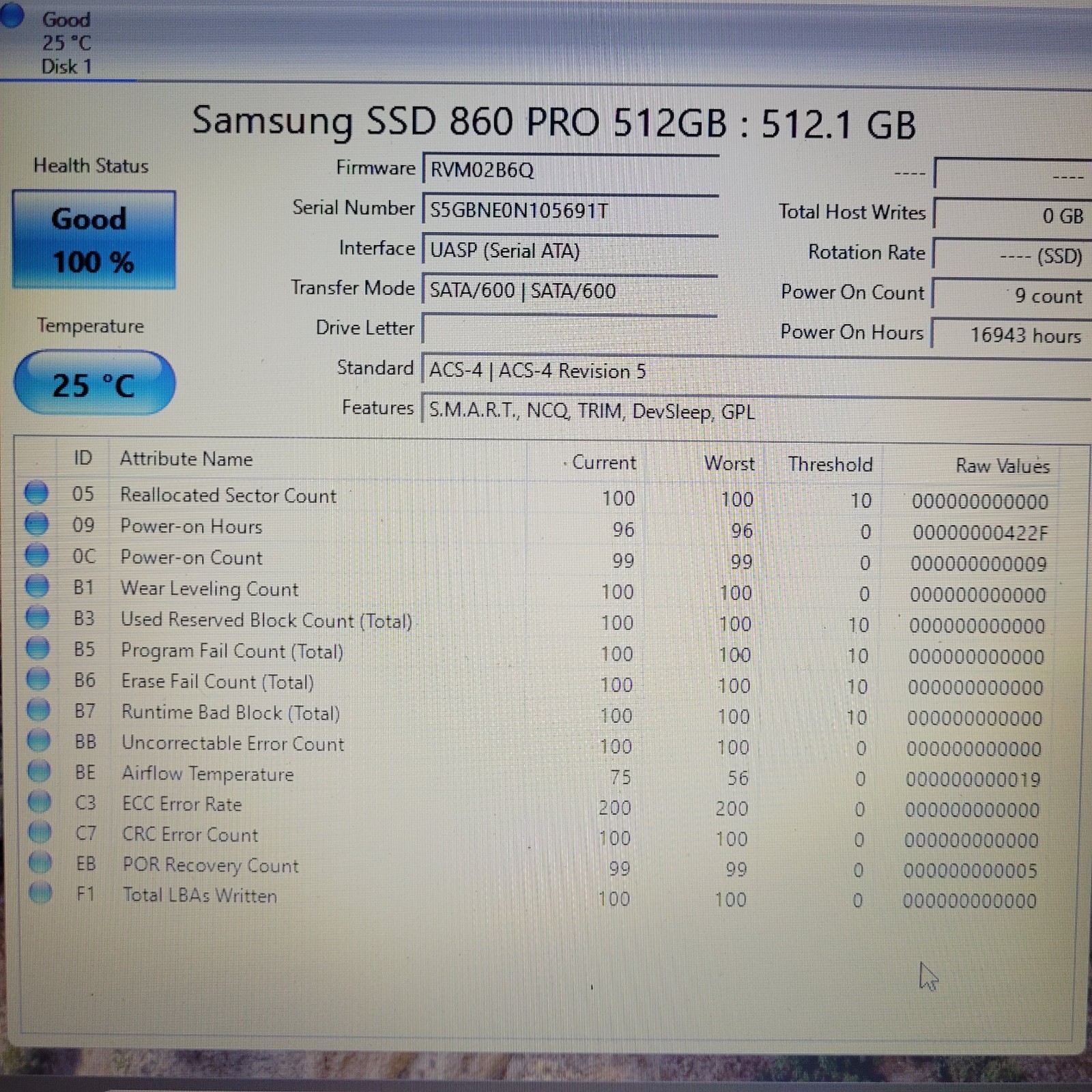
Task: Click the Interface field UASP (Serial ATA)
Action: (571, 250)
